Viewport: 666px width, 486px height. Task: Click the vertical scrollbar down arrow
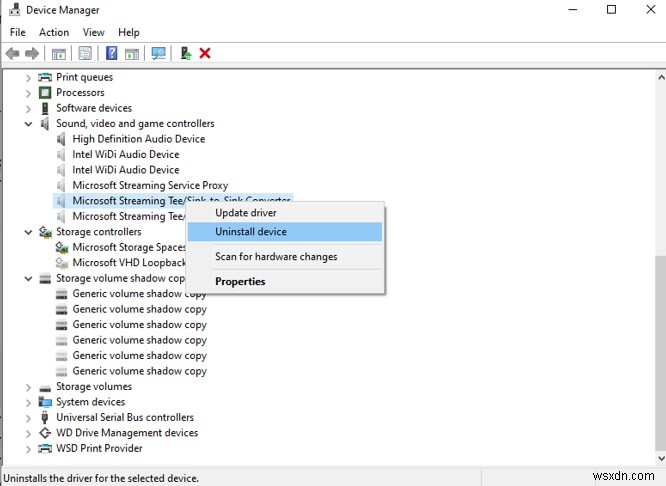point(661,458)
